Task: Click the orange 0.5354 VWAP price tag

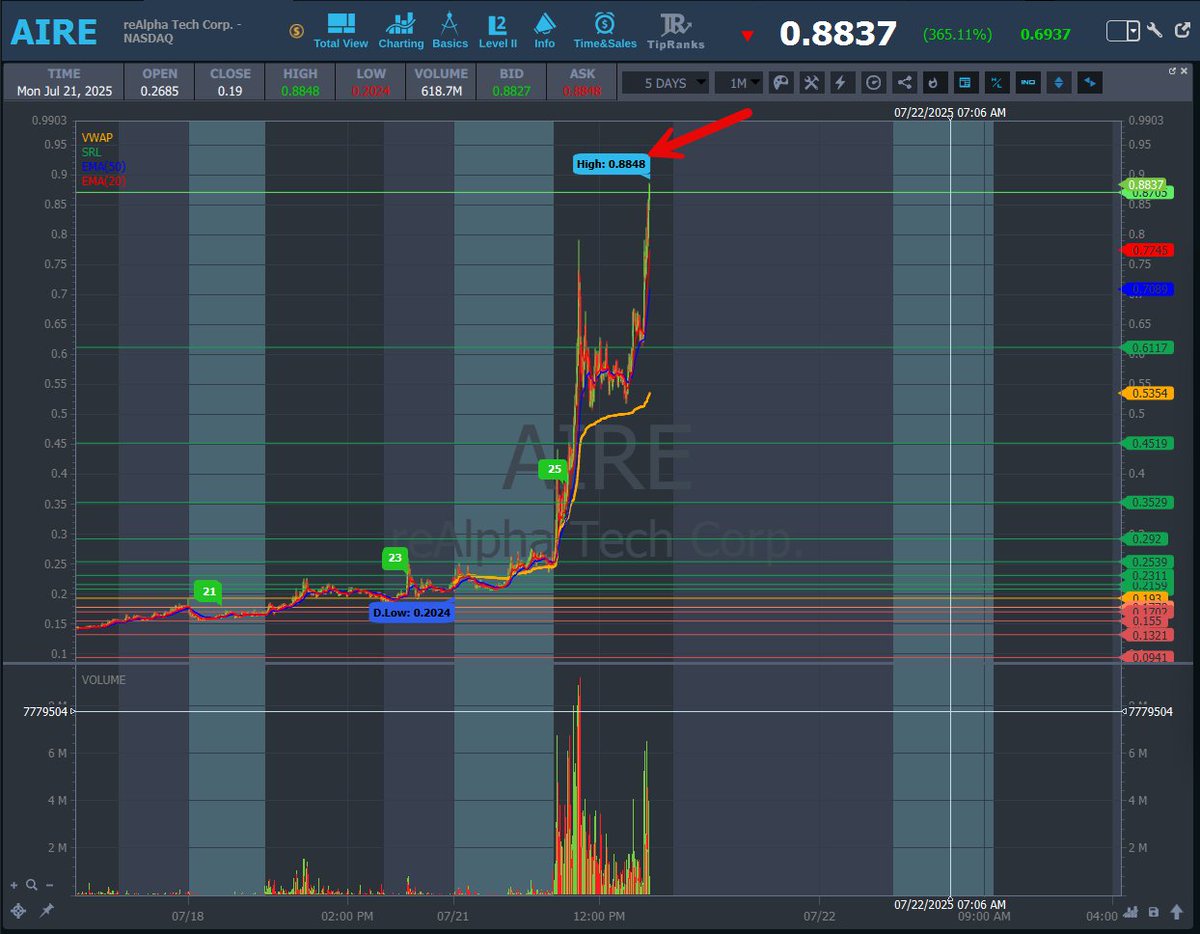Action: [x=1146, y=394]
